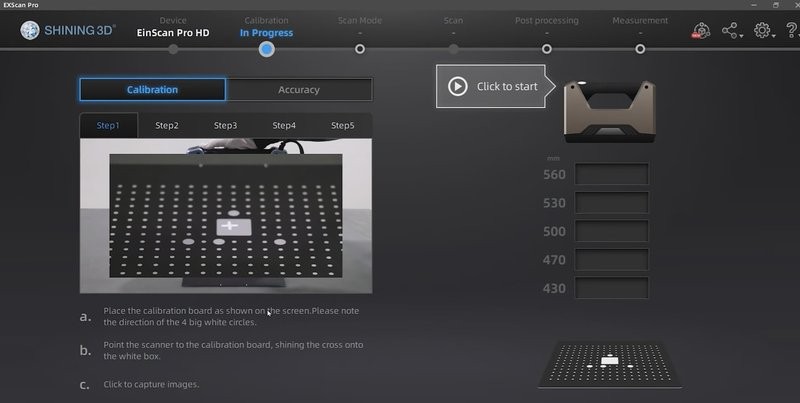Viewport: 800px width, 403px height.
Task: Switch to the Accuracy tab
Action: click(x=299, y=90)
